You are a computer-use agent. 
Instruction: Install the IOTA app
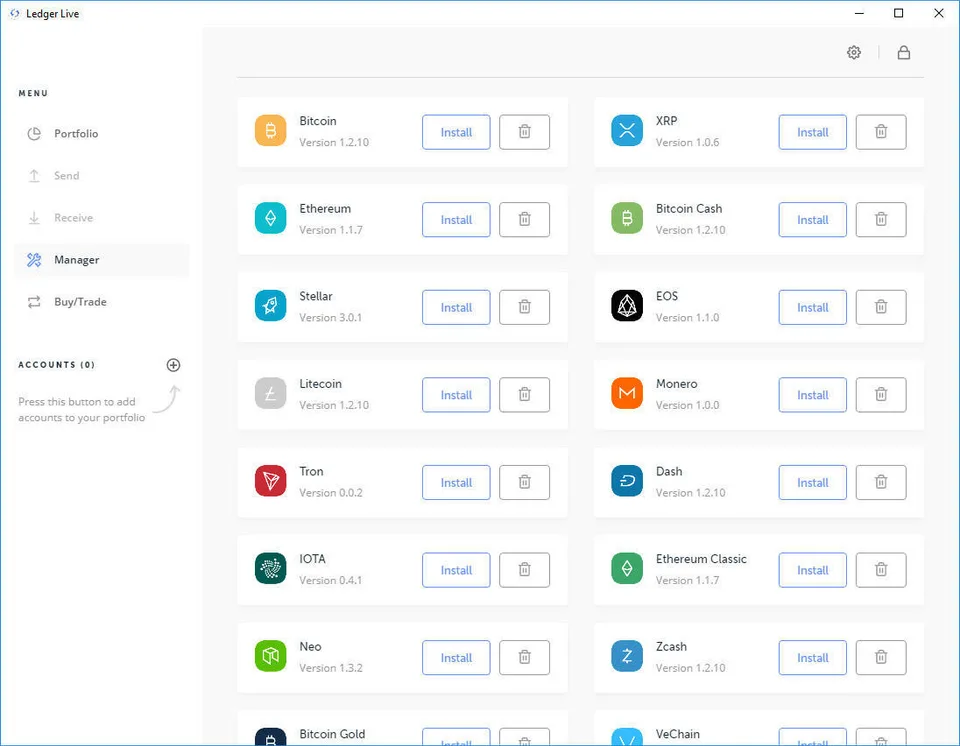coord(456,570)
